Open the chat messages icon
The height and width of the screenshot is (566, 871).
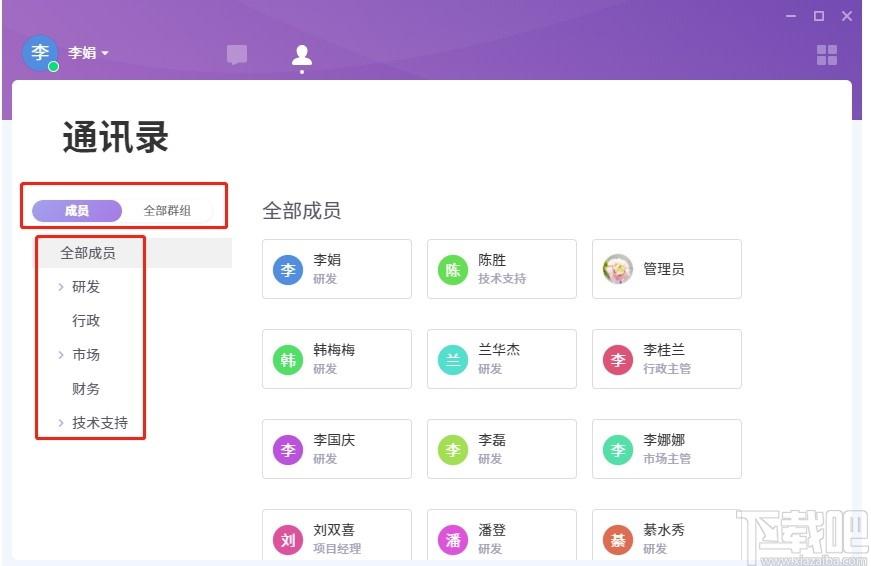[x=237, y=55]
